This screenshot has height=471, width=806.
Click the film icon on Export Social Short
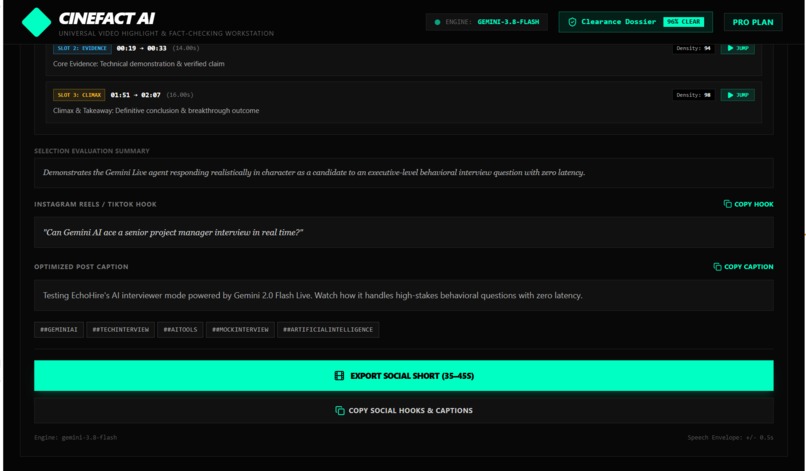tap(339, 376)
